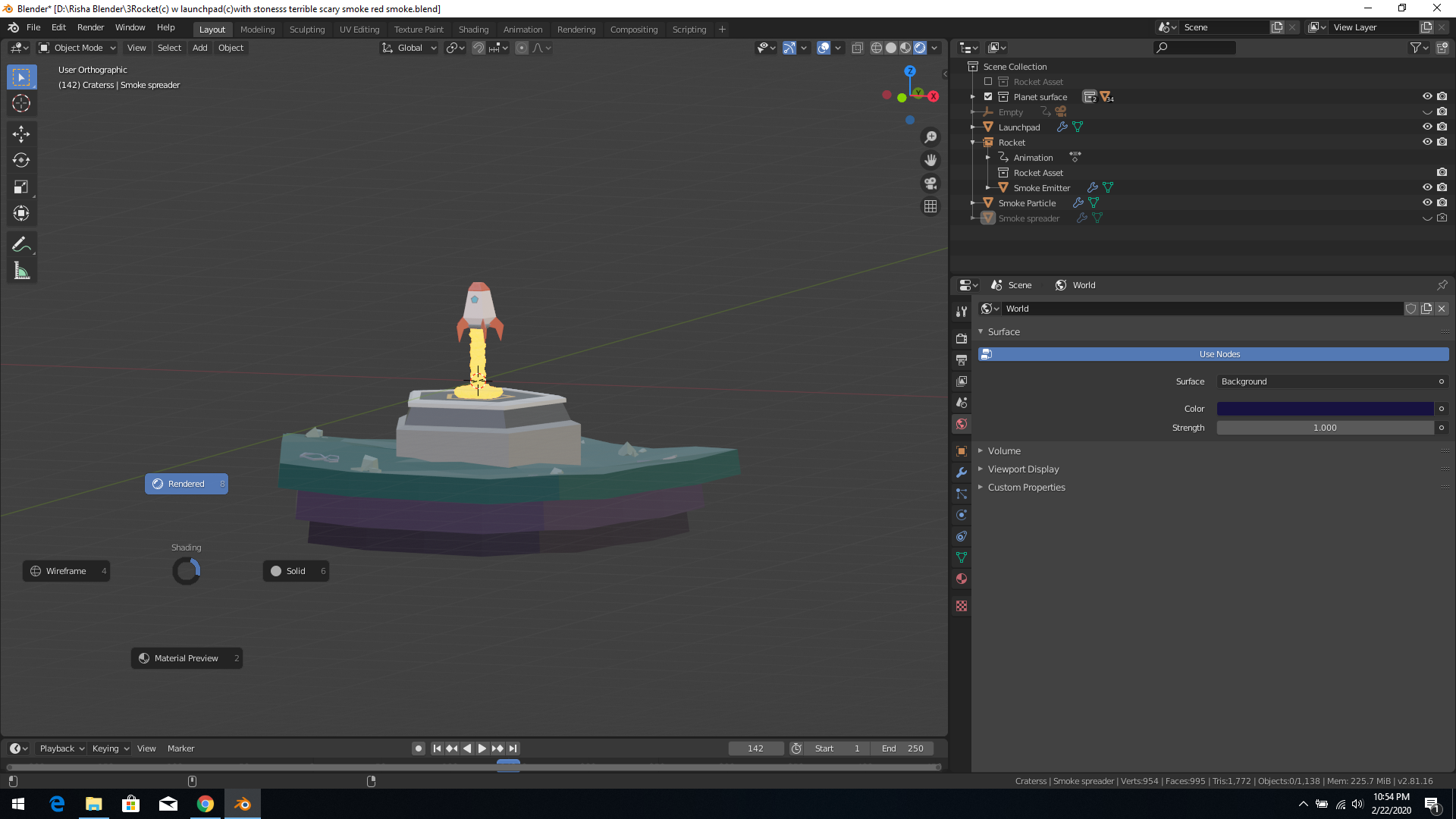Open the Blender app on taskbar
The width and height of the screenshot is (1456, 819).
pyautogui.click(x=243, y=804)
